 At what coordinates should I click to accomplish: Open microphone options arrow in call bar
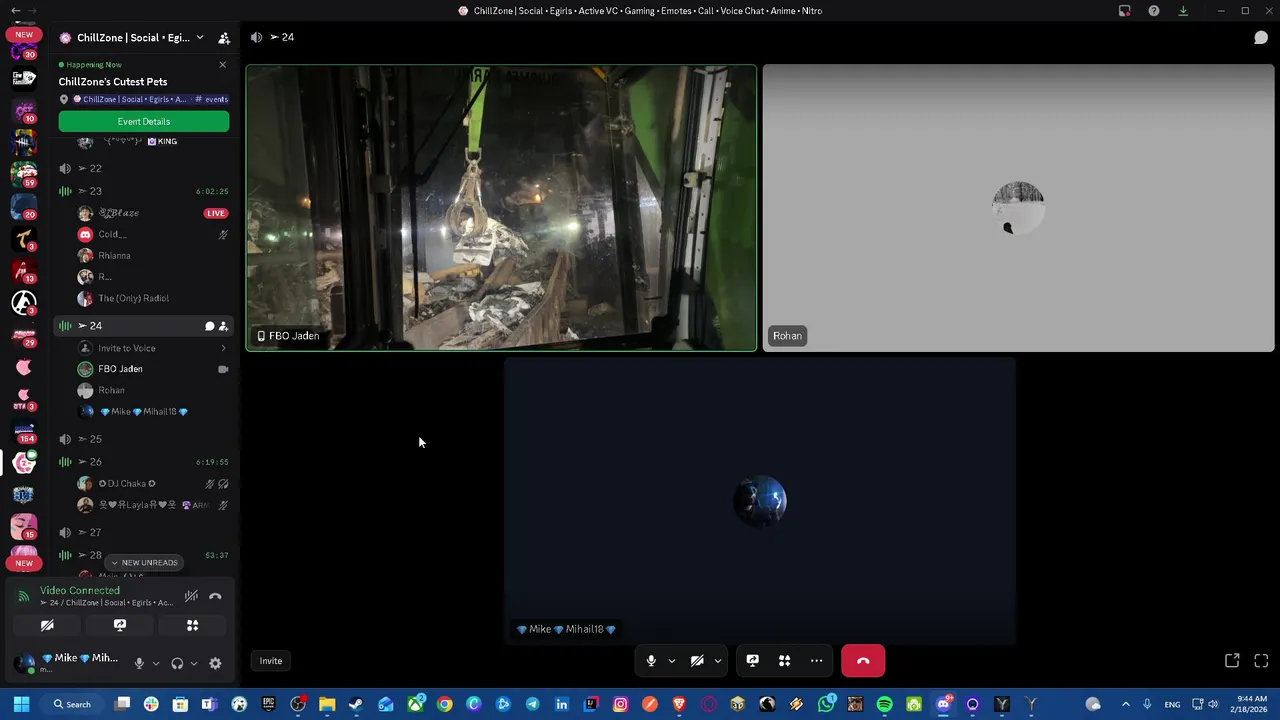point(671,661)
